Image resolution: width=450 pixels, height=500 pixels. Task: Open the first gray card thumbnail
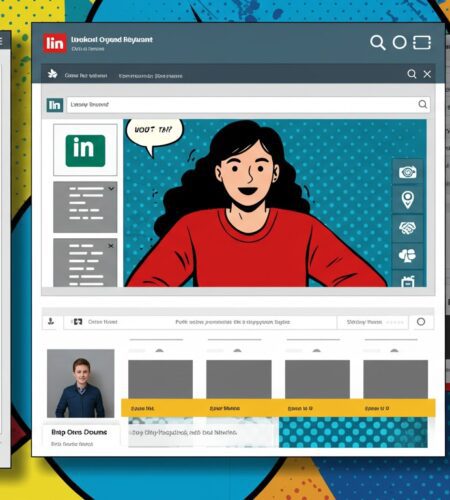160,379
